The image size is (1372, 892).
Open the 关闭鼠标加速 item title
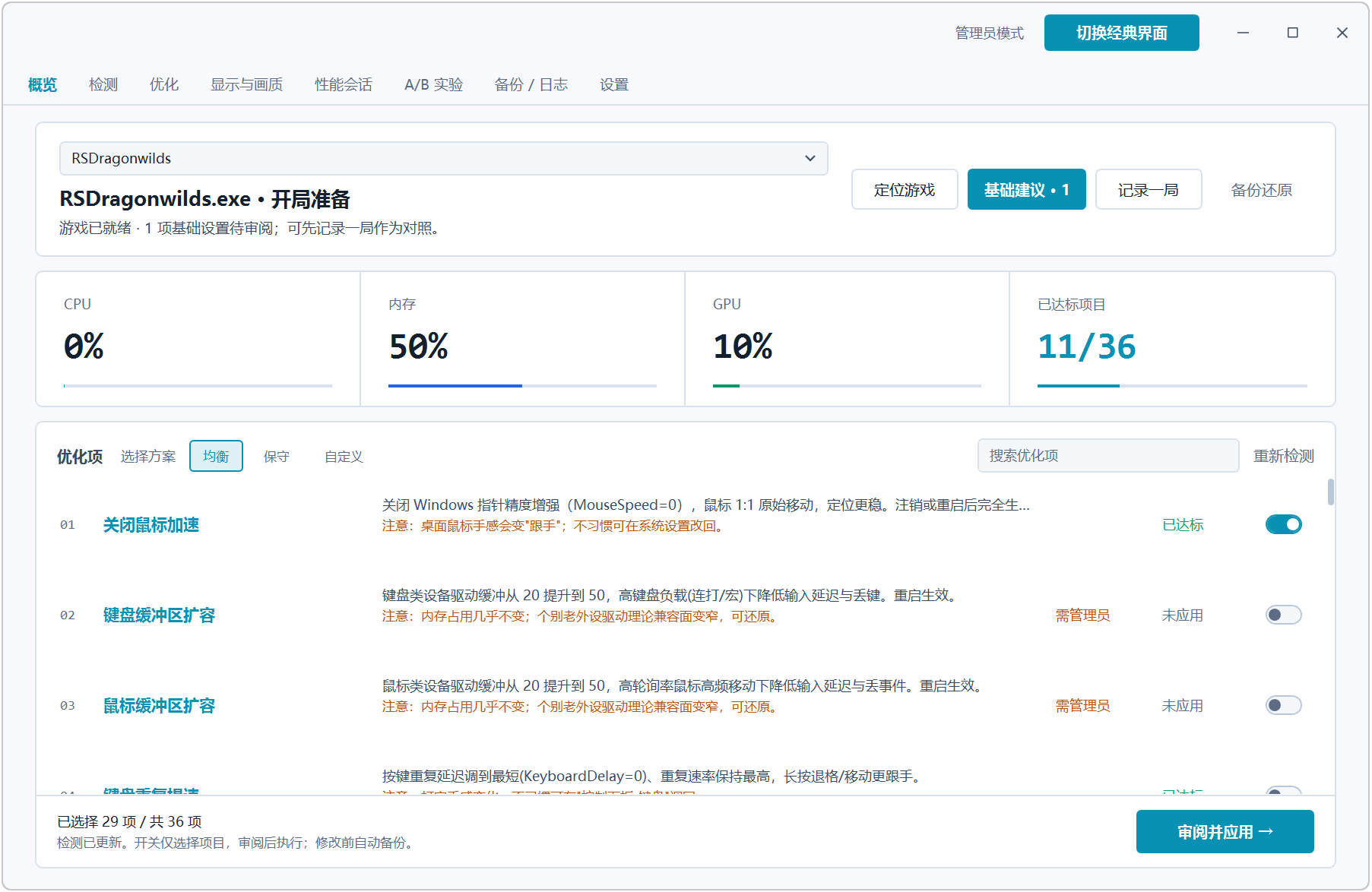coord(151,524)
